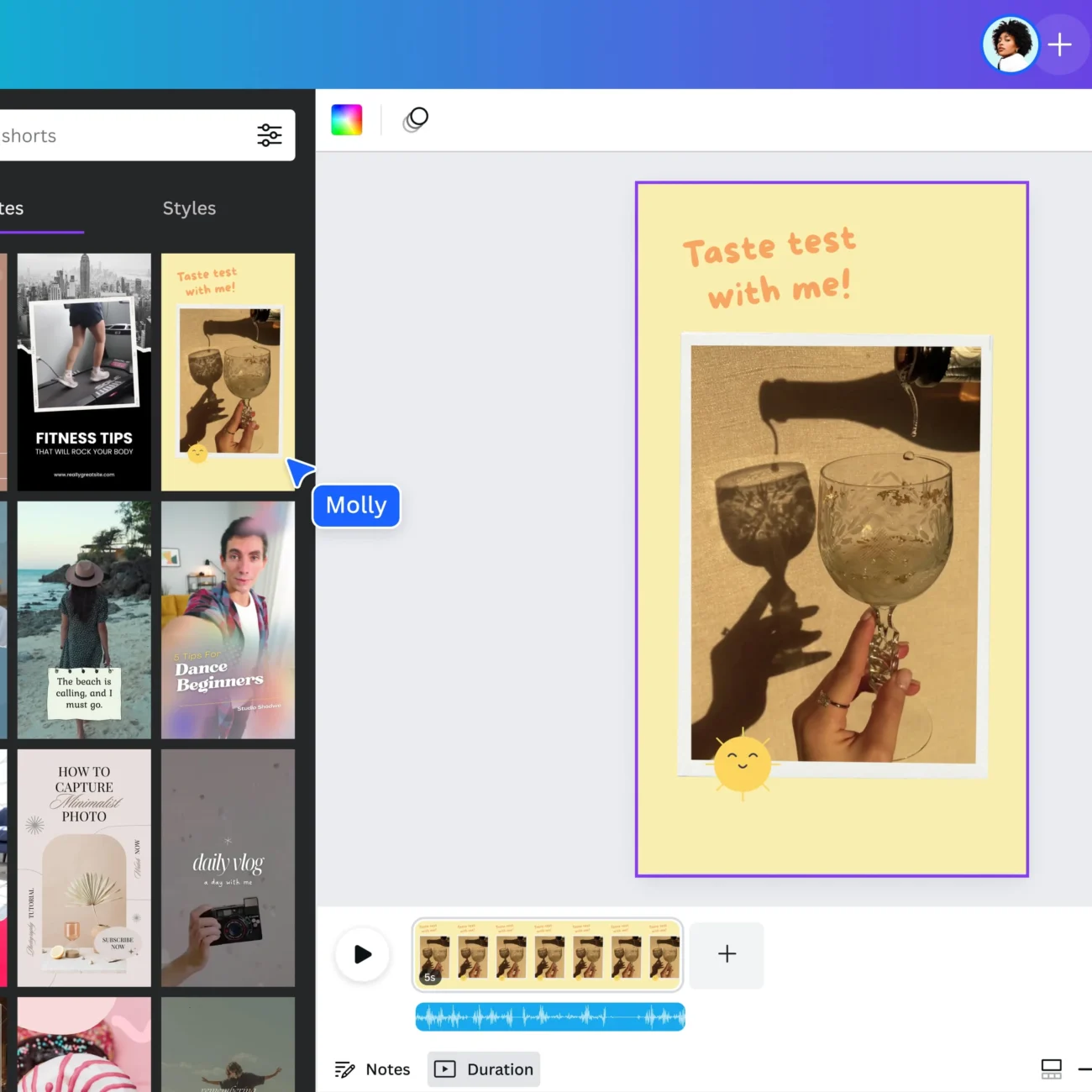Click the plus icon beside profile avatar
The image size is (1092, 1092).
click(x=1060, y=45)
